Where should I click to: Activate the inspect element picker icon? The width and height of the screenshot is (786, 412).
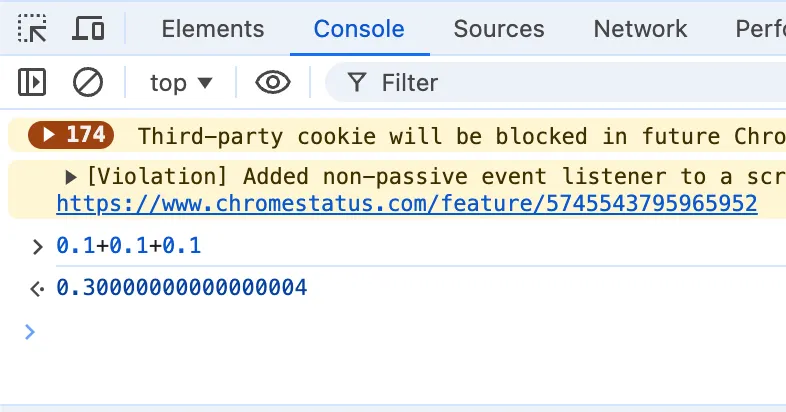(33, 29)
